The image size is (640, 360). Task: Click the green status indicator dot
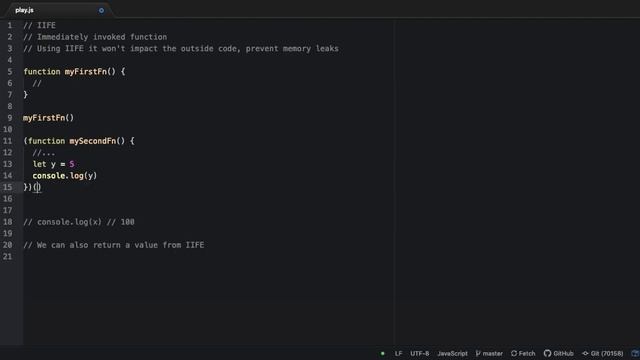coord(382,353)
